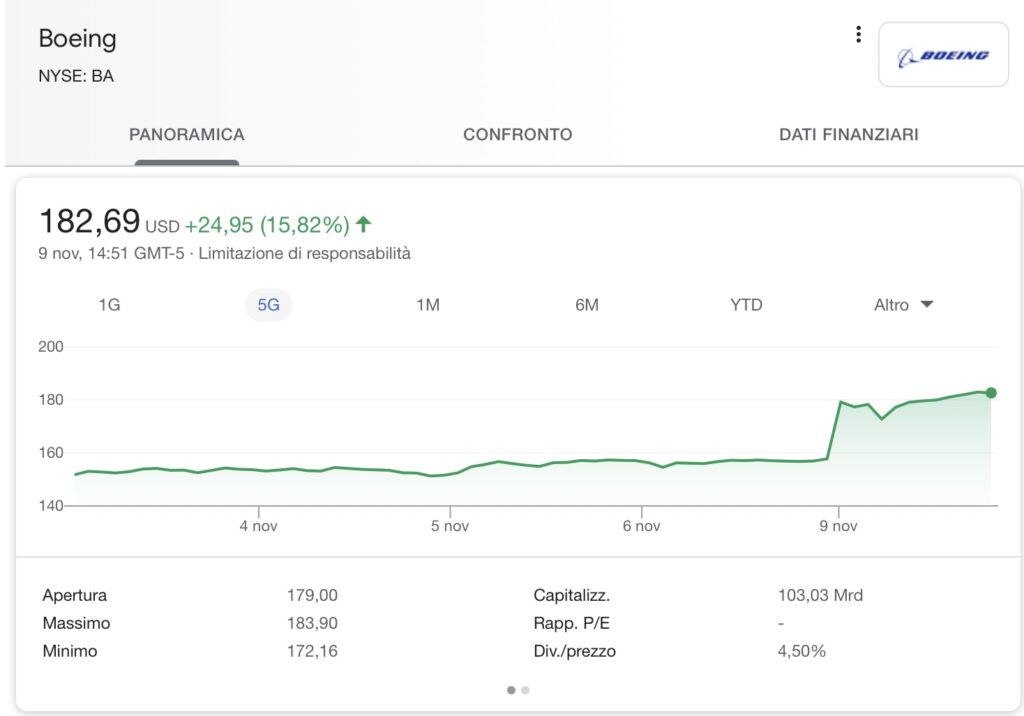The image size is (1024, 716).
Task: Go to the second stats page dot
Action: 525,690
